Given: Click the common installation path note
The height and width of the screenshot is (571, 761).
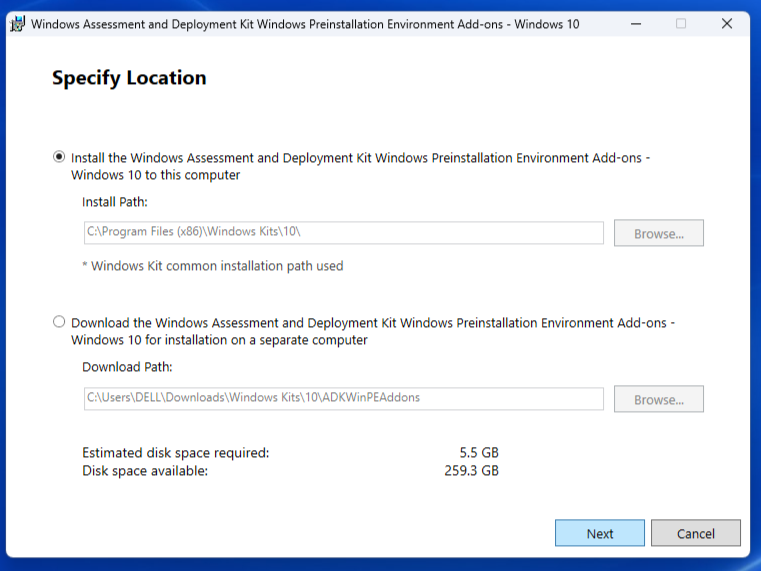Looking at the screenshot, I should 213,266.
